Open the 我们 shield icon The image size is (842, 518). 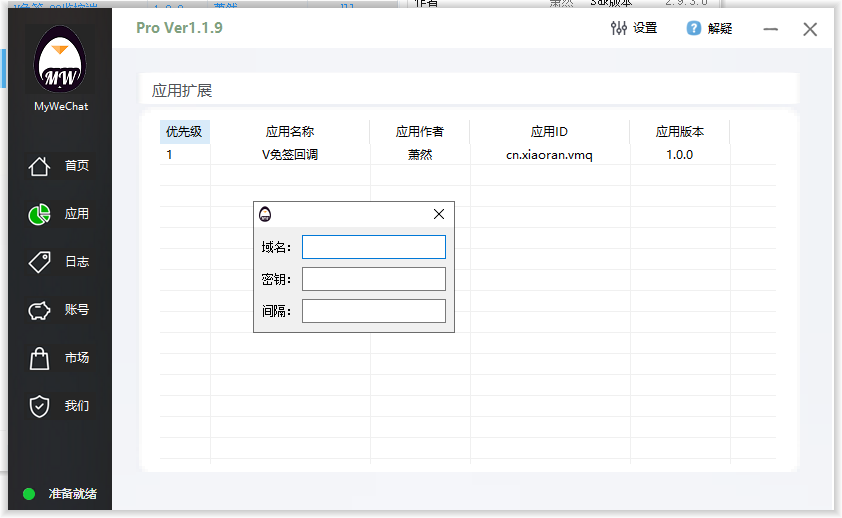point(39,406)
